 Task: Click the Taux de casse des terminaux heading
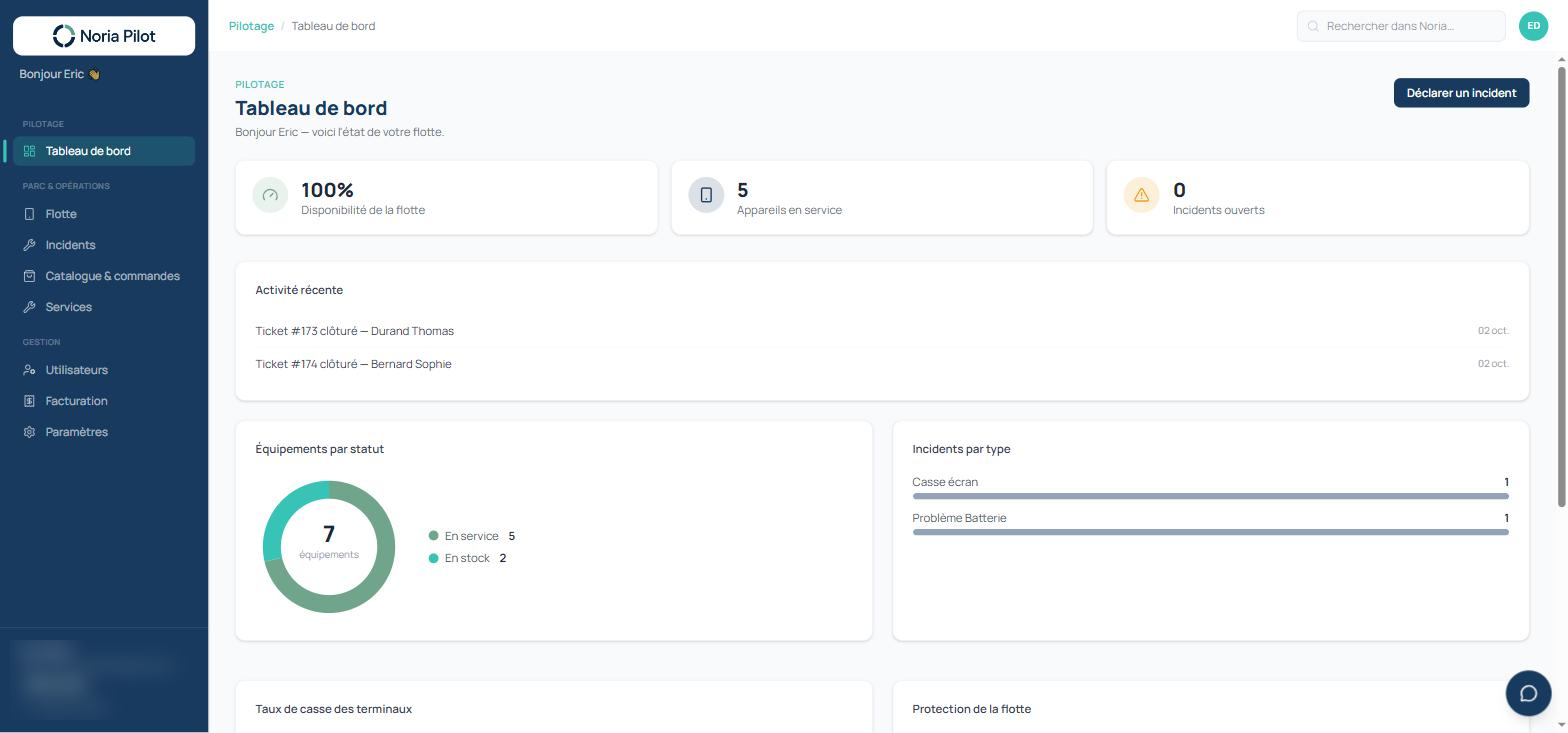coord(333,709)
